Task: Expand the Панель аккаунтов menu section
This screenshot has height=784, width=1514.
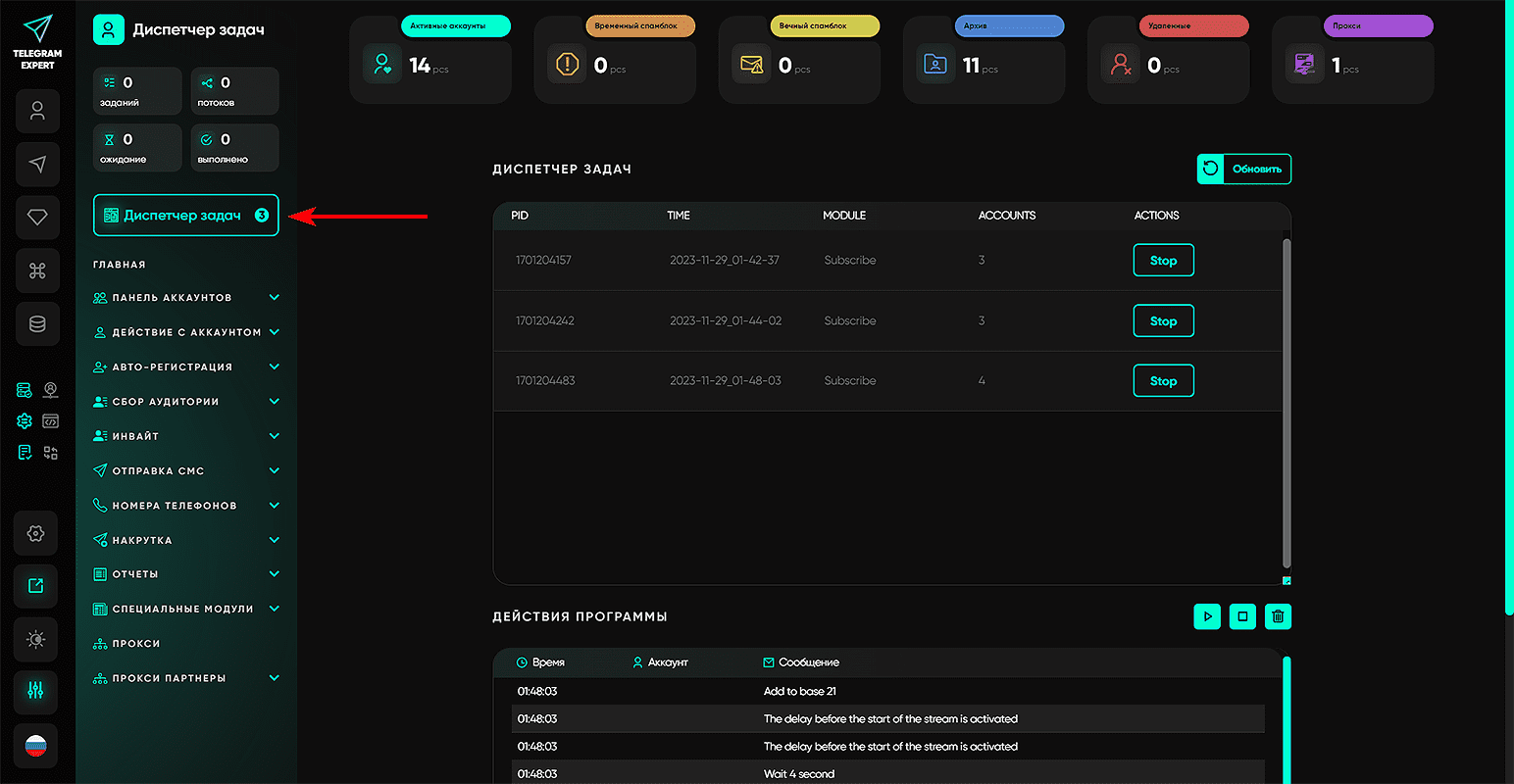Action: click(185, 298)
